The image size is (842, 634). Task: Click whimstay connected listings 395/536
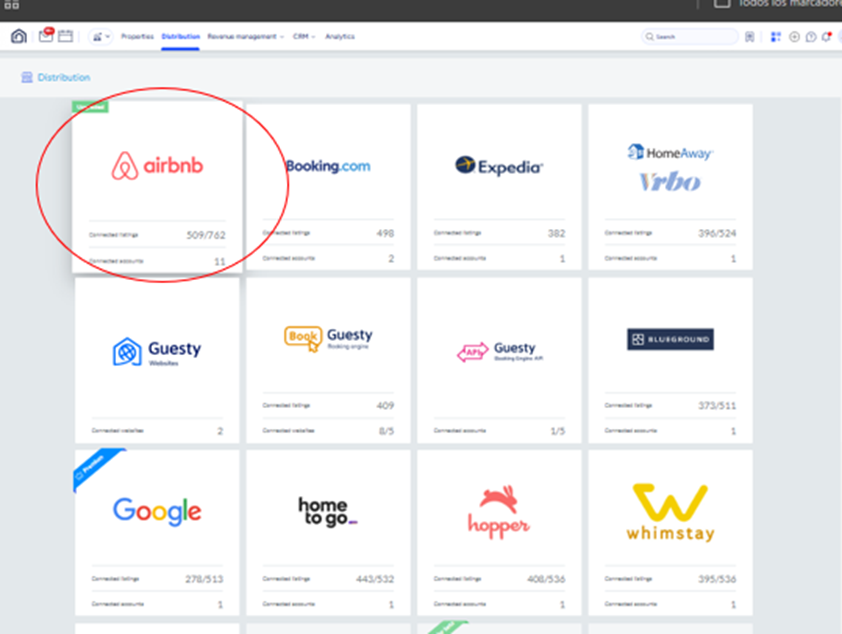717,579
